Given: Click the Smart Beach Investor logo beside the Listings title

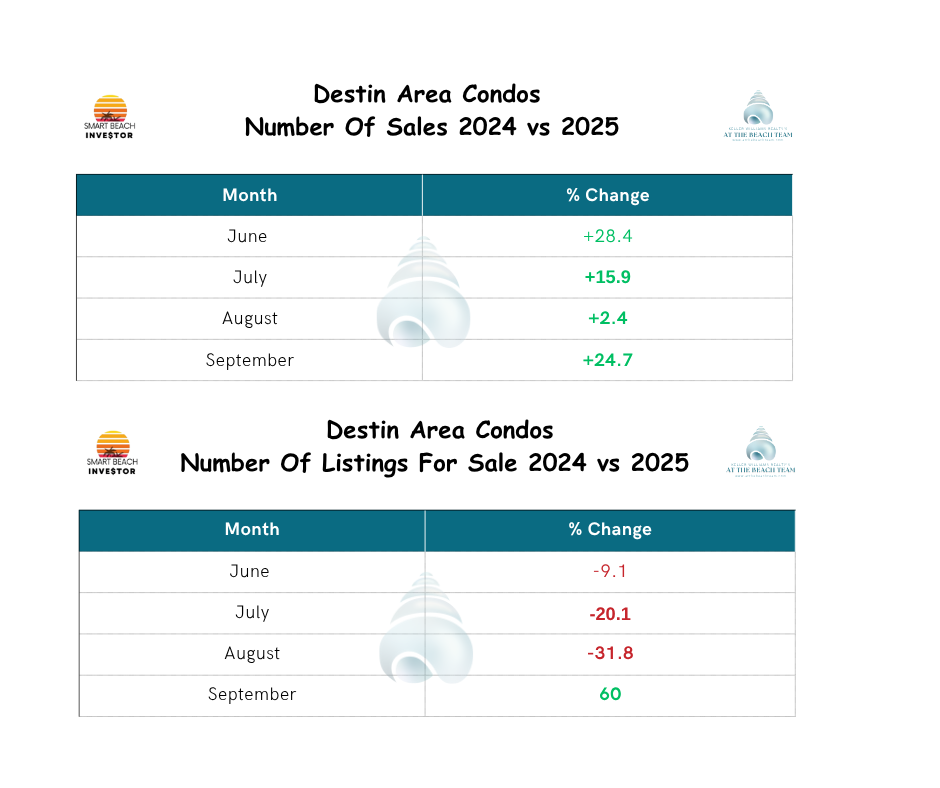Looking at the screenshot, I should tap(111, 452).
